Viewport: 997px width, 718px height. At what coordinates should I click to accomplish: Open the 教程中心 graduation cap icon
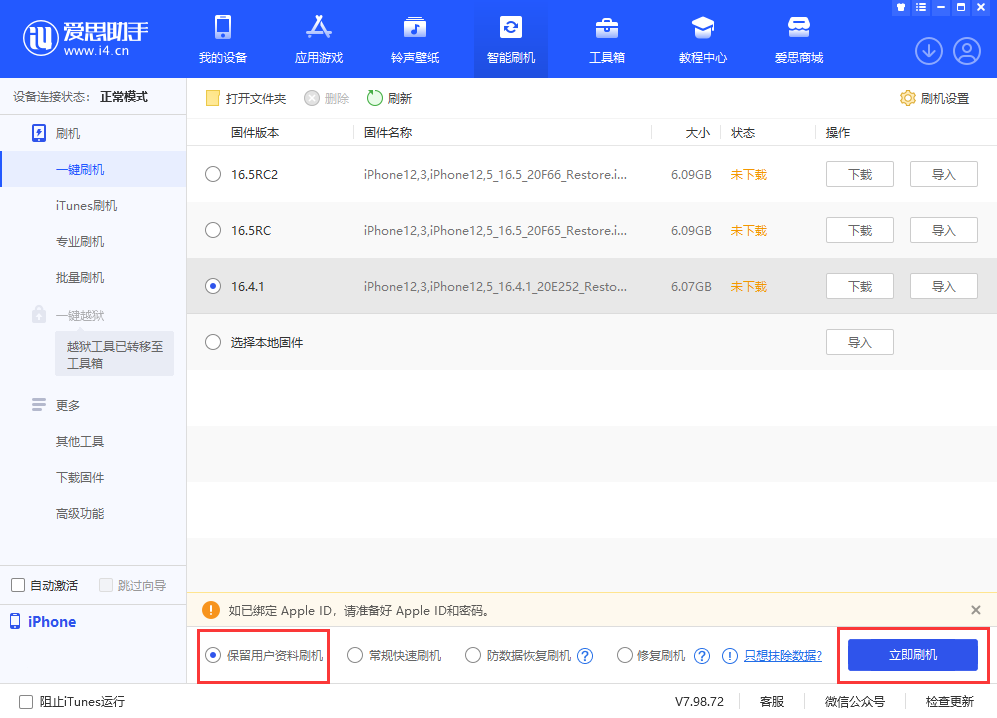click(x=703, y=28)
